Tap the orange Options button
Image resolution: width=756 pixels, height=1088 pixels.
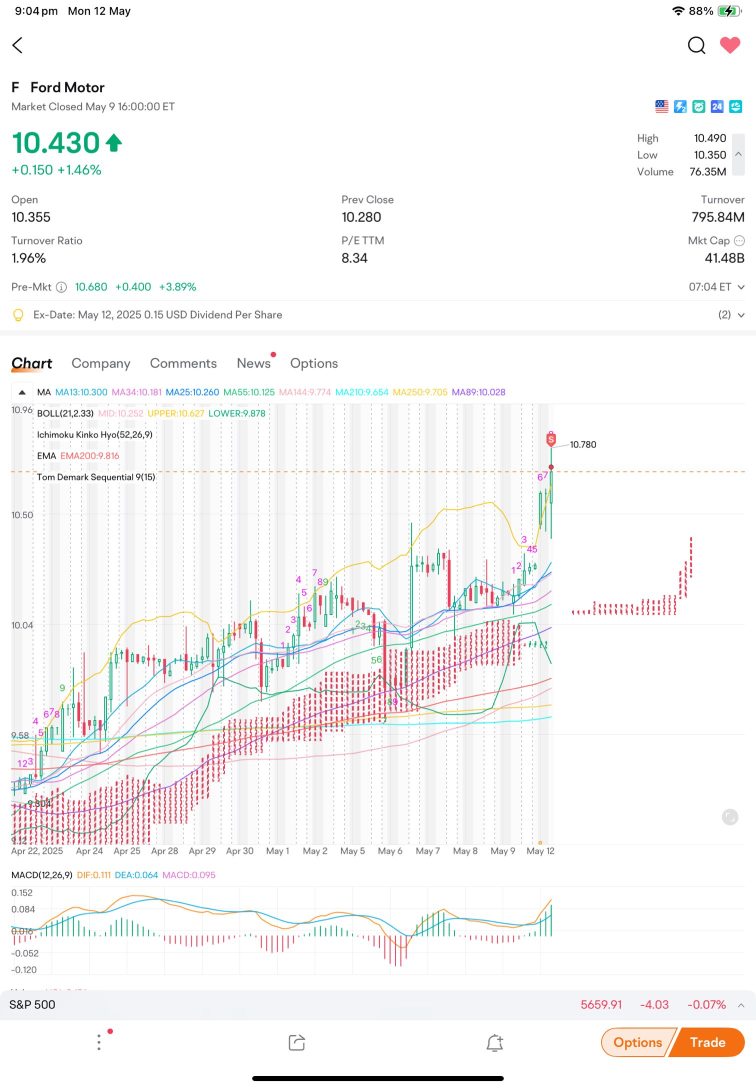click(637, 1042)
